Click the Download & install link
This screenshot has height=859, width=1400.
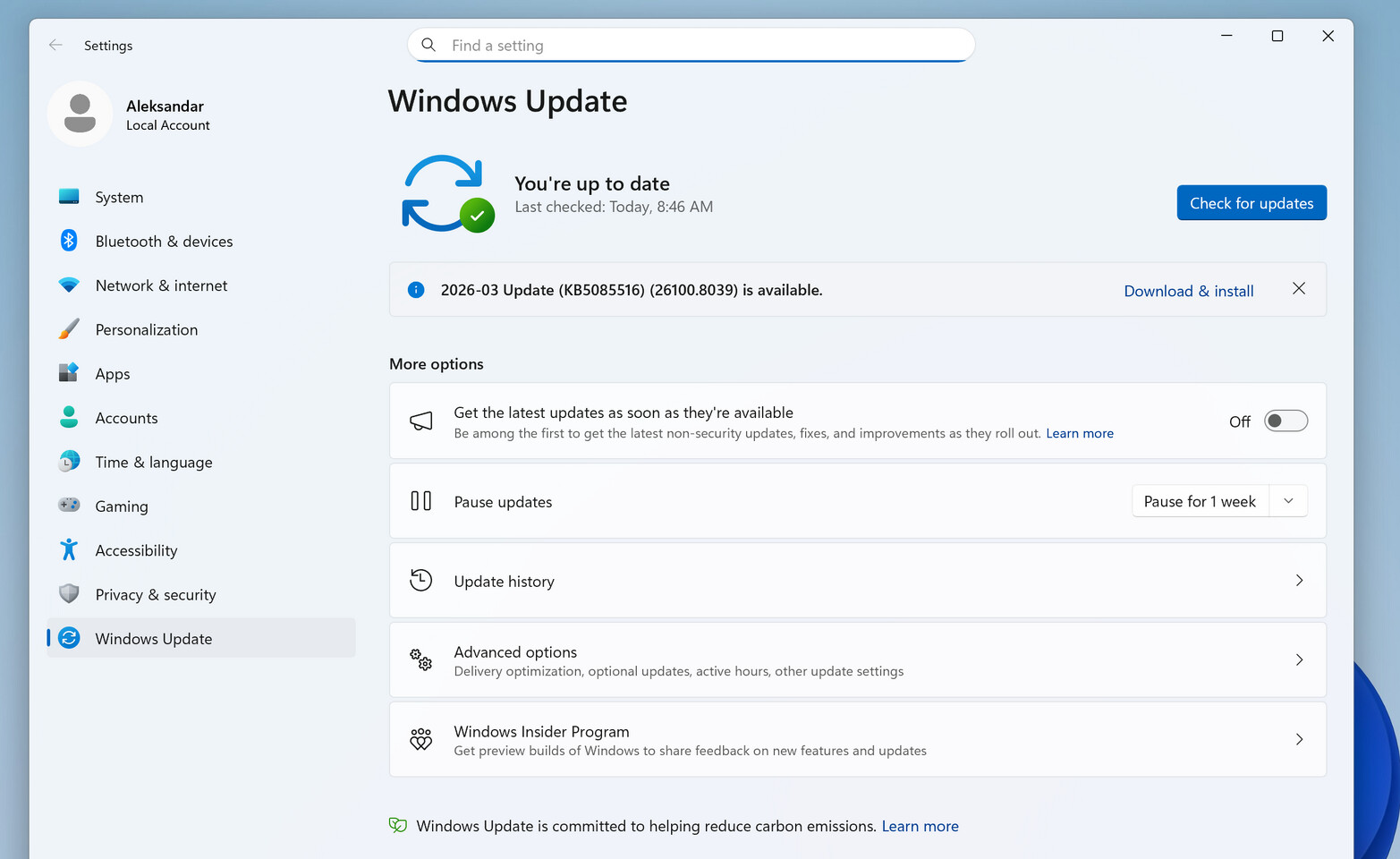coord(1188,291)
